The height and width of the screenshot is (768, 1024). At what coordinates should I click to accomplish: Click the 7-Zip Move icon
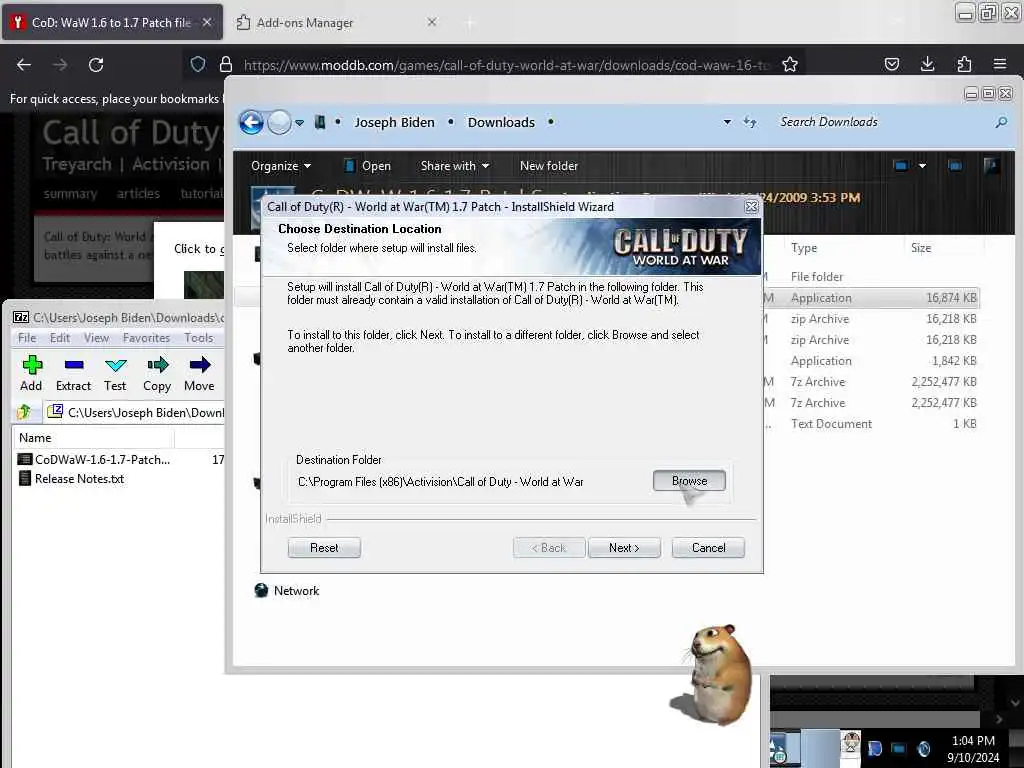[x=199, y=374]
